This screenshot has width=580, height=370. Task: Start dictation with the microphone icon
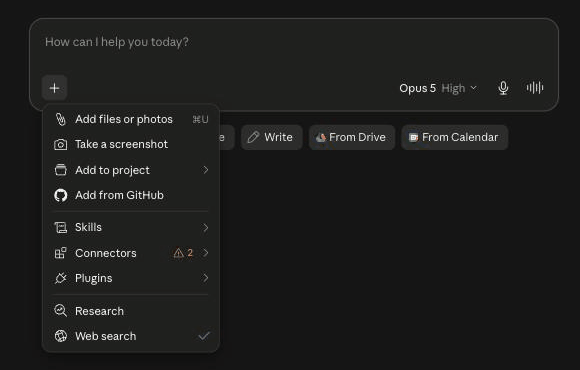coord(503,88)
